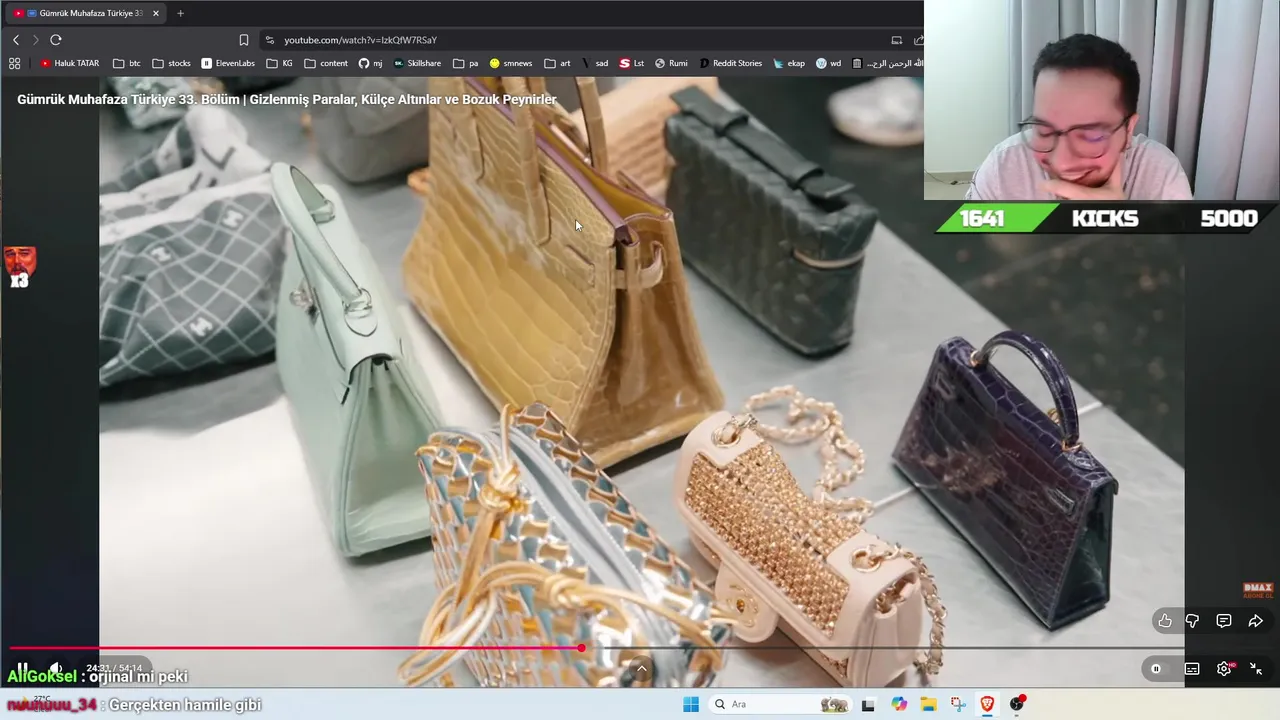Open Task View on the taskbar
This screenshot has height=720, width=1280.
click(868, 704)
